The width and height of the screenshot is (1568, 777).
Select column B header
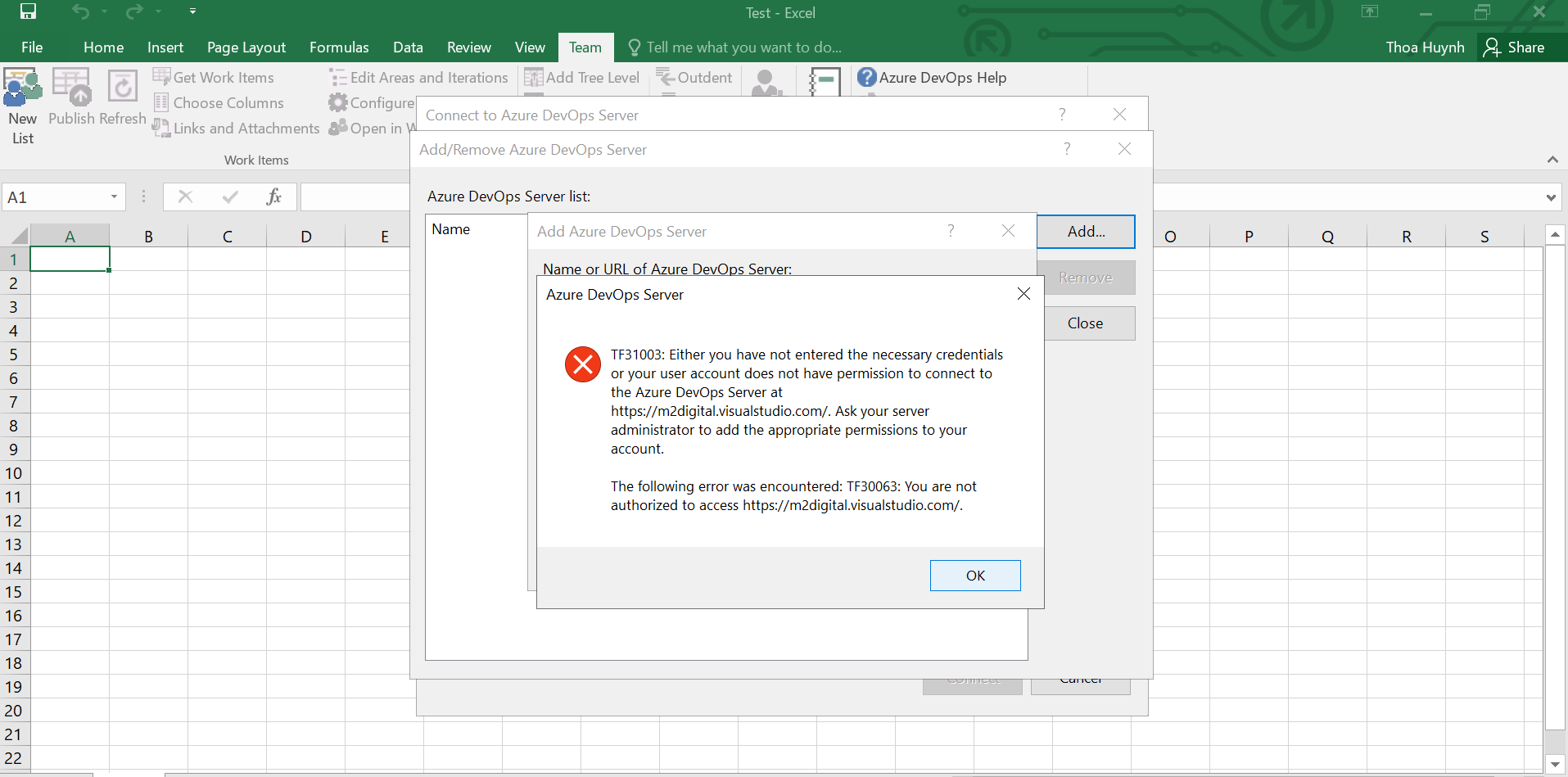point(148,236)
